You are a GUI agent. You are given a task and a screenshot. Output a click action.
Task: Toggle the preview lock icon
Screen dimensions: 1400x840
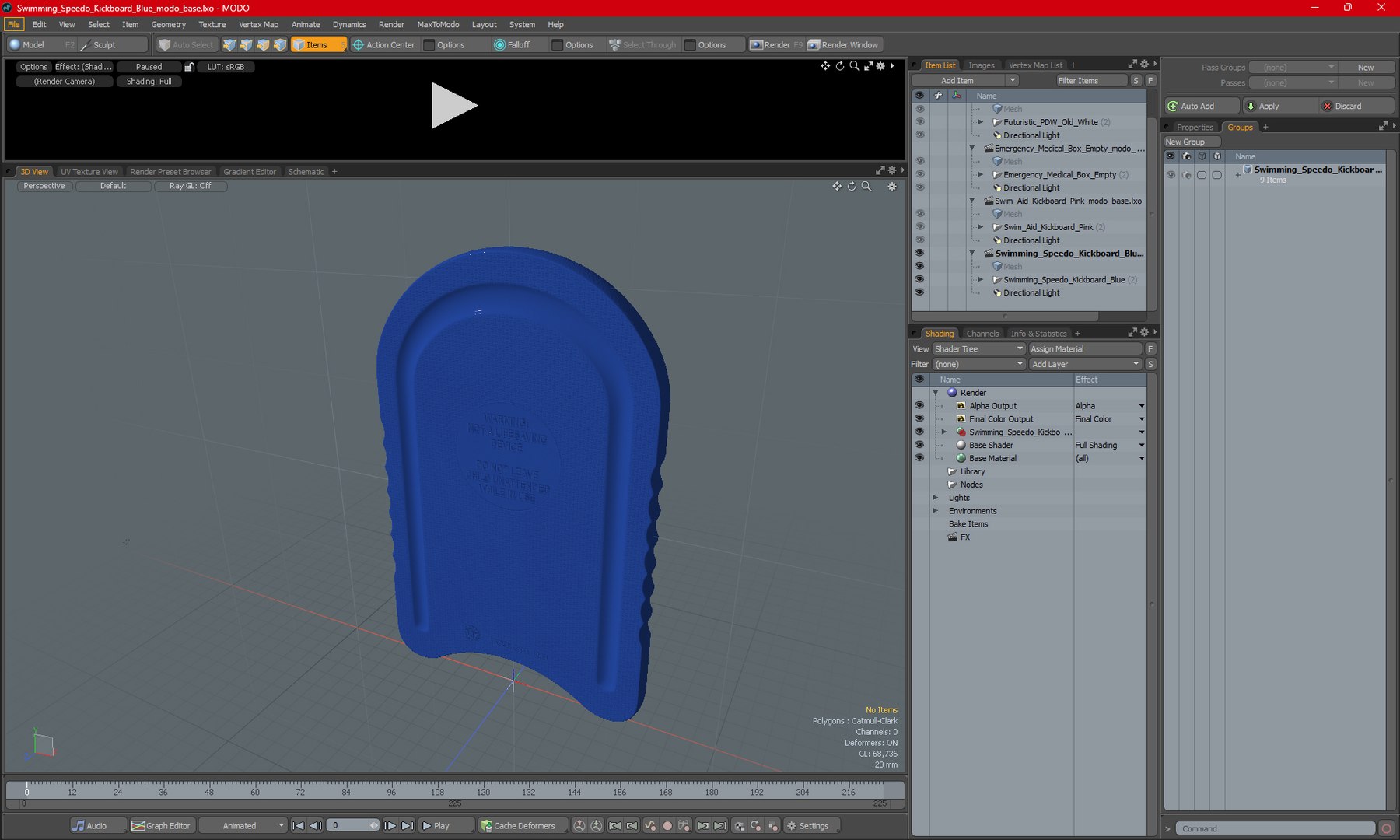tap(189, 67)
